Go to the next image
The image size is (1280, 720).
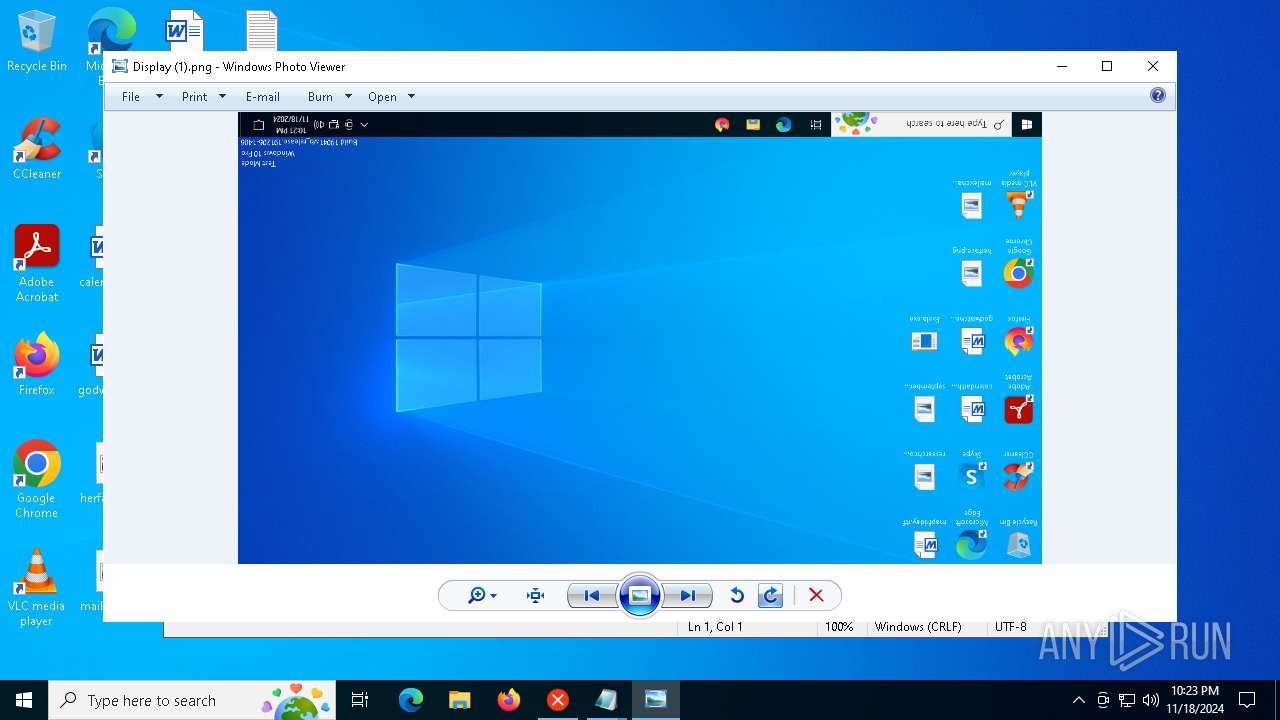point(687,596)
